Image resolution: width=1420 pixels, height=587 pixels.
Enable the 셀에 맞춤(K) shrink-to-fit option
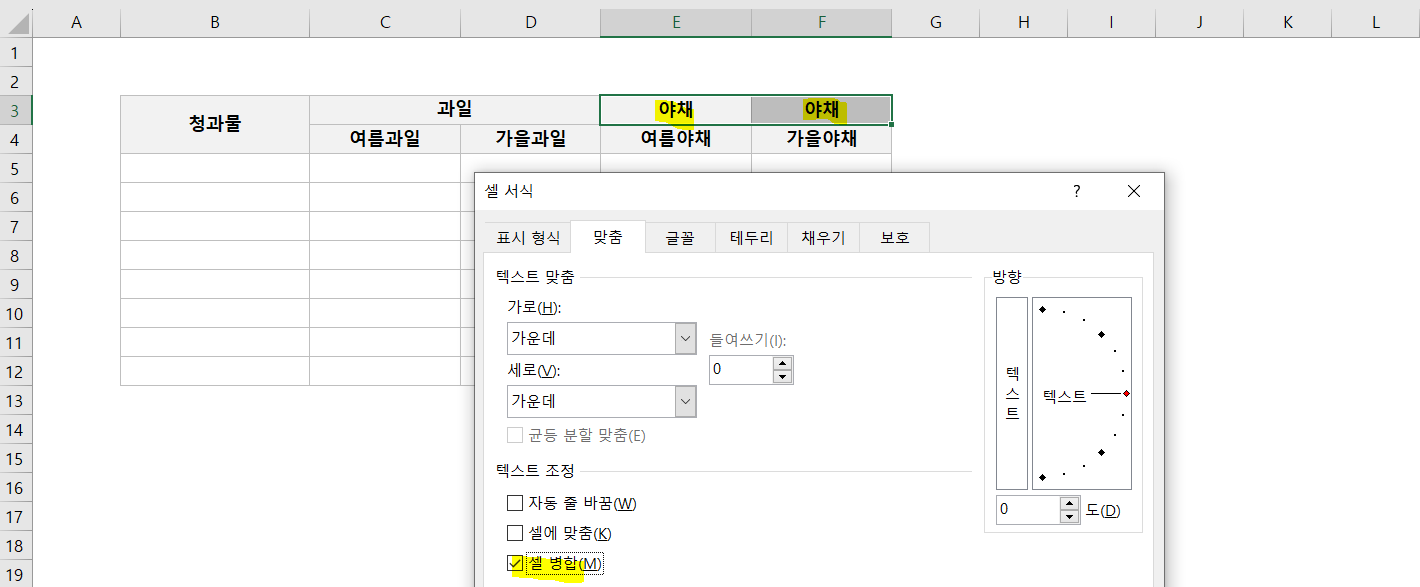pyautogui.click(x=515, y=533)
